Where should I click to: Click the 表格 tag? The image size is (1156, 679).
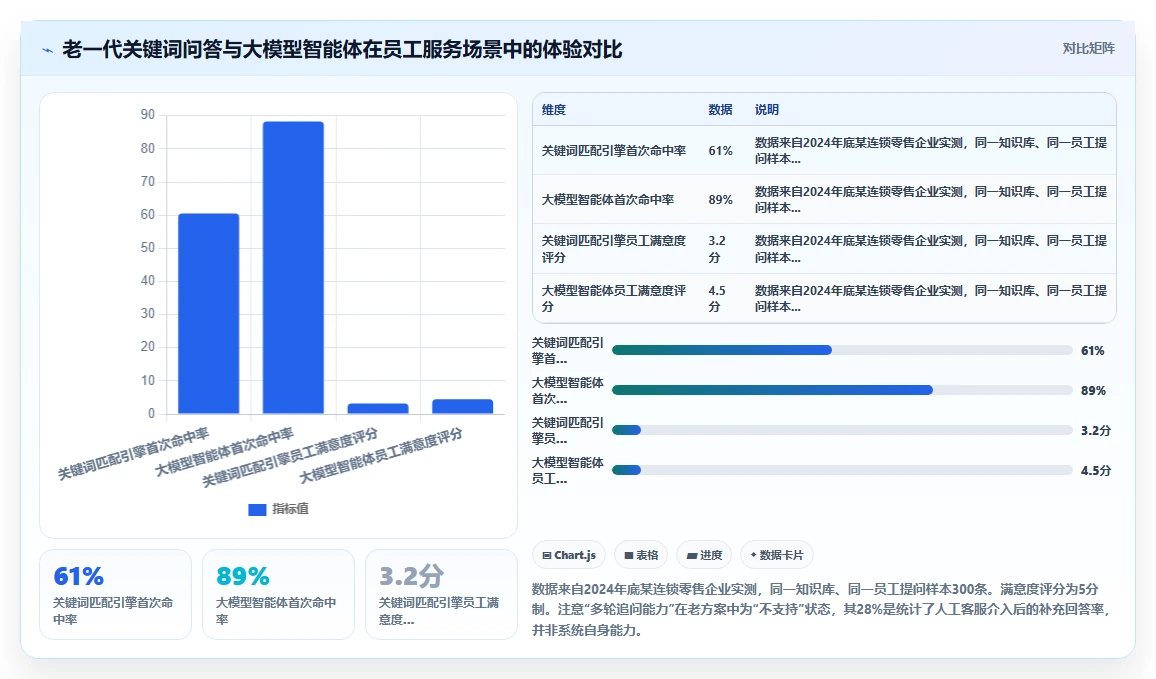click(x=641, y=555)
